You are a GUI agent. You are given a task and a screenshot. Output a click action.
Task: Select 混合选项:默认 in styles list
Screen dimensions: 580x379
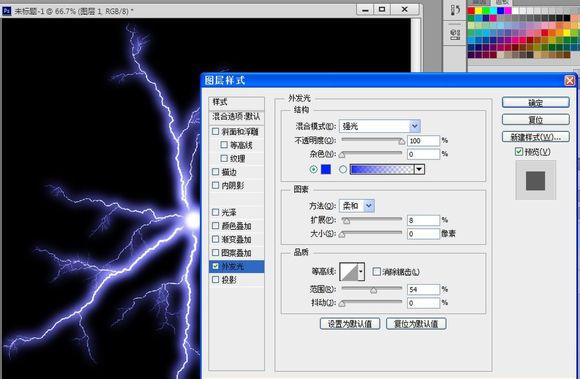point(236,117)
